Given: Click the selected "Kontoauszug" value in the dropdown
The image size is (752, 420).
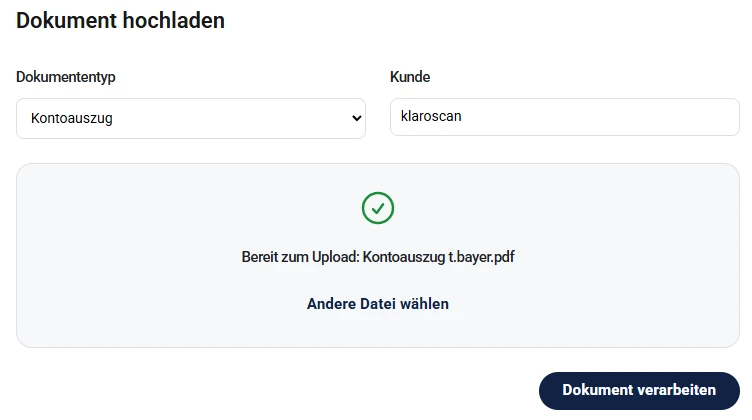Looking at the screenshot, I should coord(72,118).
